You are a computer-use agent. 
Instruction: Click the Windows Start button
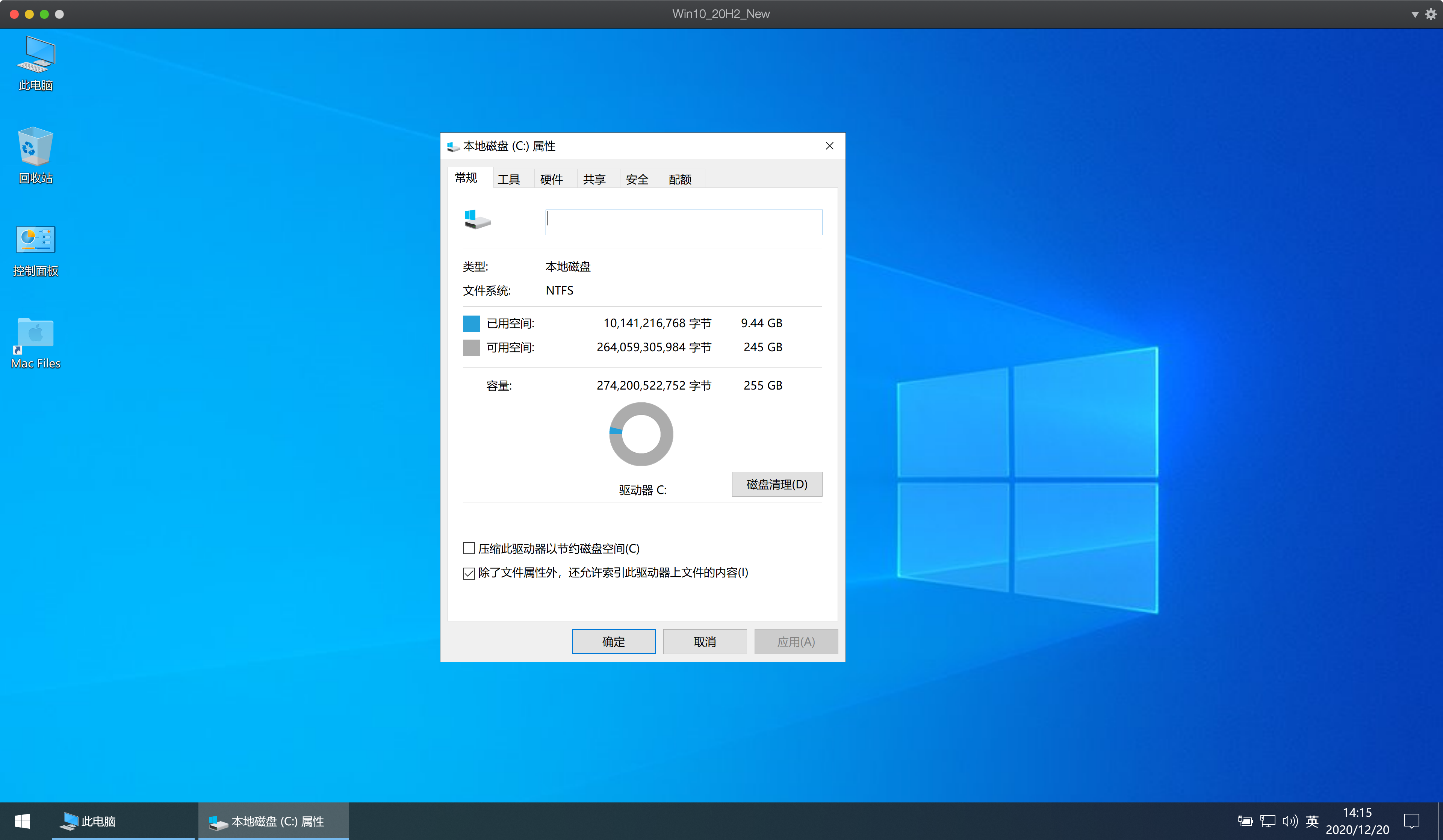(x=22, y=821)
